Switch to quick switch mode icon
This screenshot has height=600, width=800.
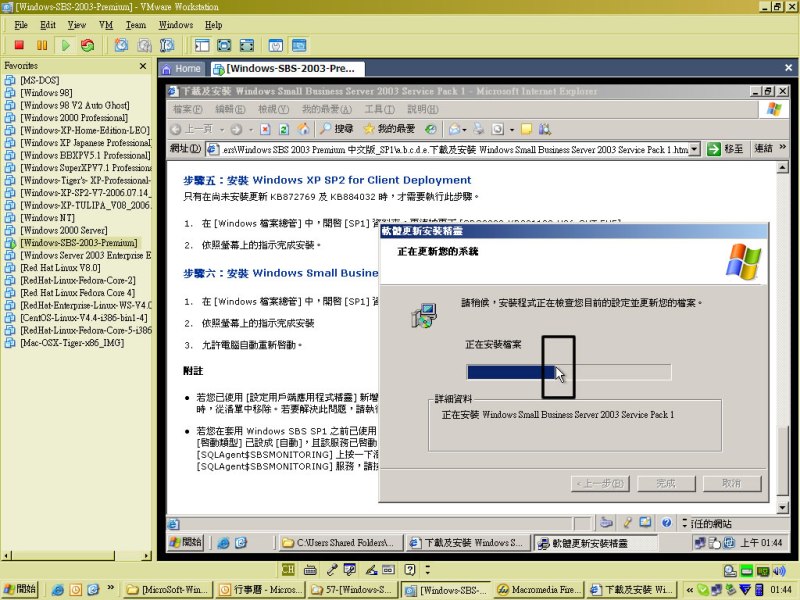(246, 45)
